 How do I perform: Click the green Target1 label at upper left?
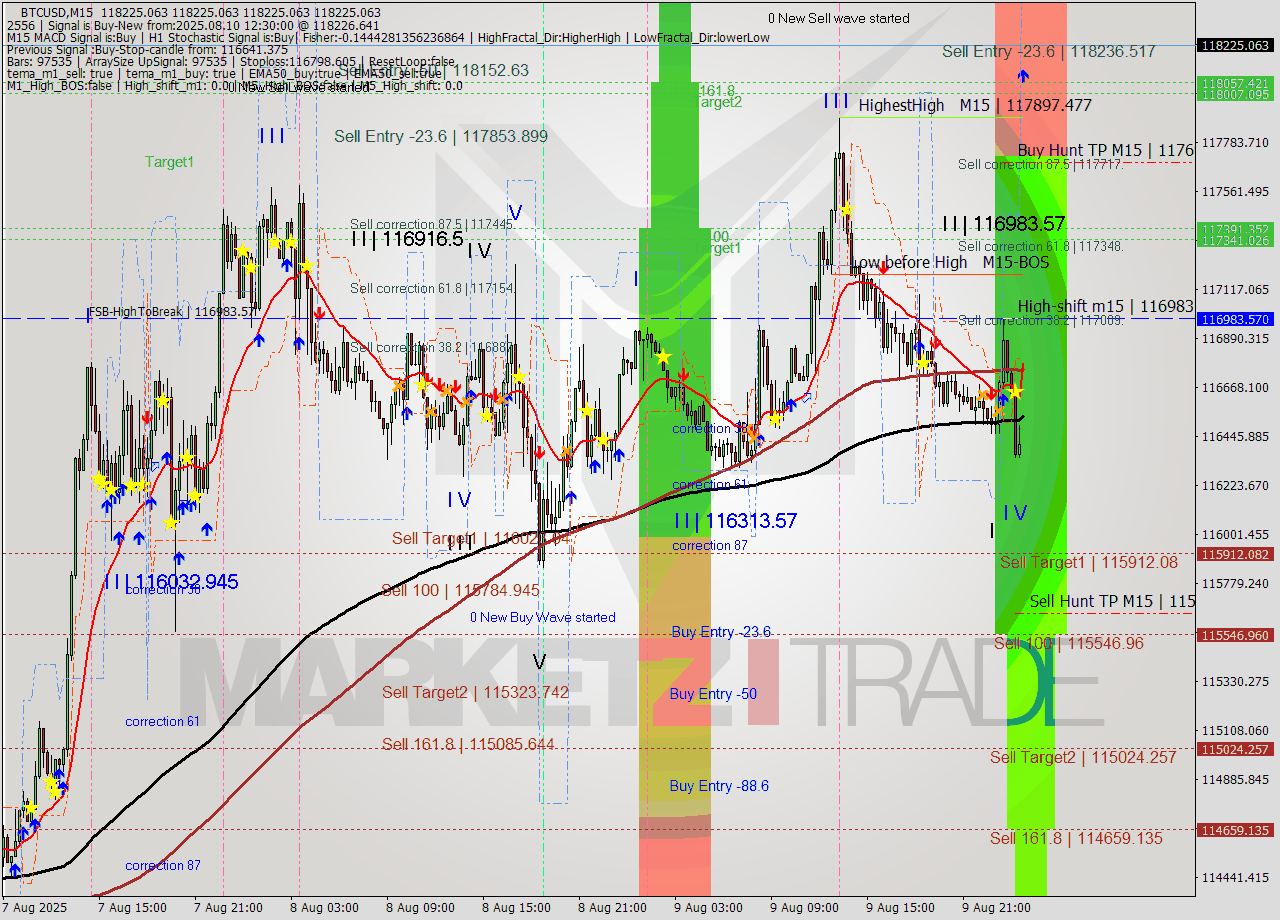pyautogui.click(x=169, y=161)
